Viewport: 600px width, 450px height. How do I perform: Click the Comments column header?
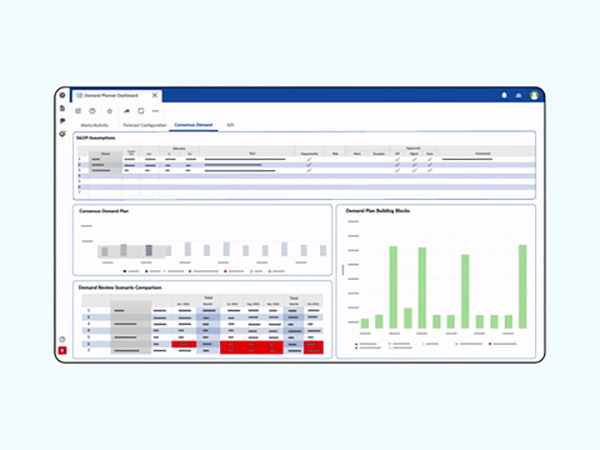pyautogui.click(x=483, y=153)
